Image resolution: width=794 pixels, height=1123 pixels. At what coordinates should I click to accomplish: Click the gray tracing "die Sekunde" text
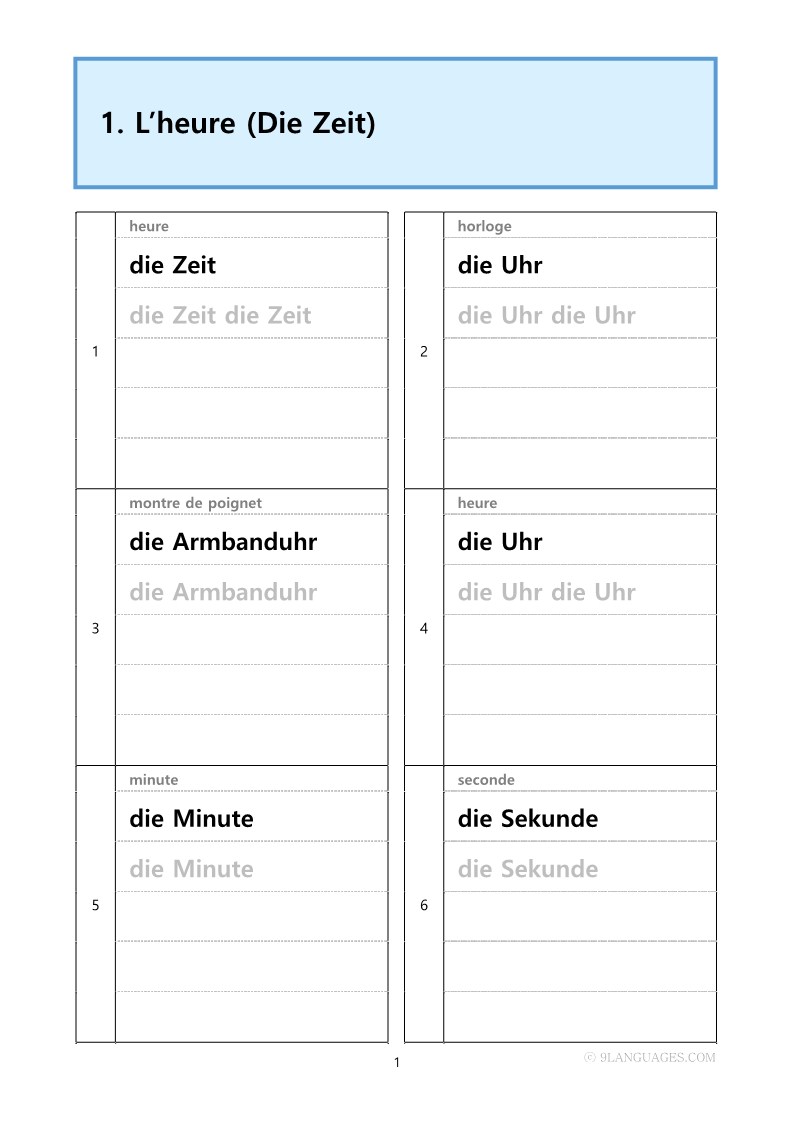[x=527, y=869]
